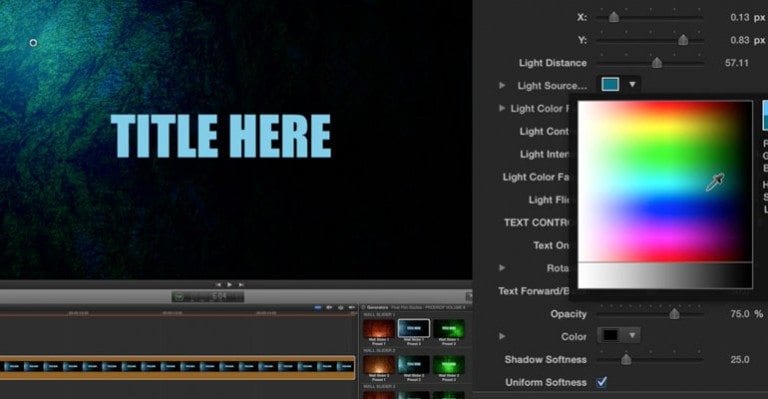Click the Light Source color swatch
The width and height of the screenshot is (768, 399).
coord(610,85)
